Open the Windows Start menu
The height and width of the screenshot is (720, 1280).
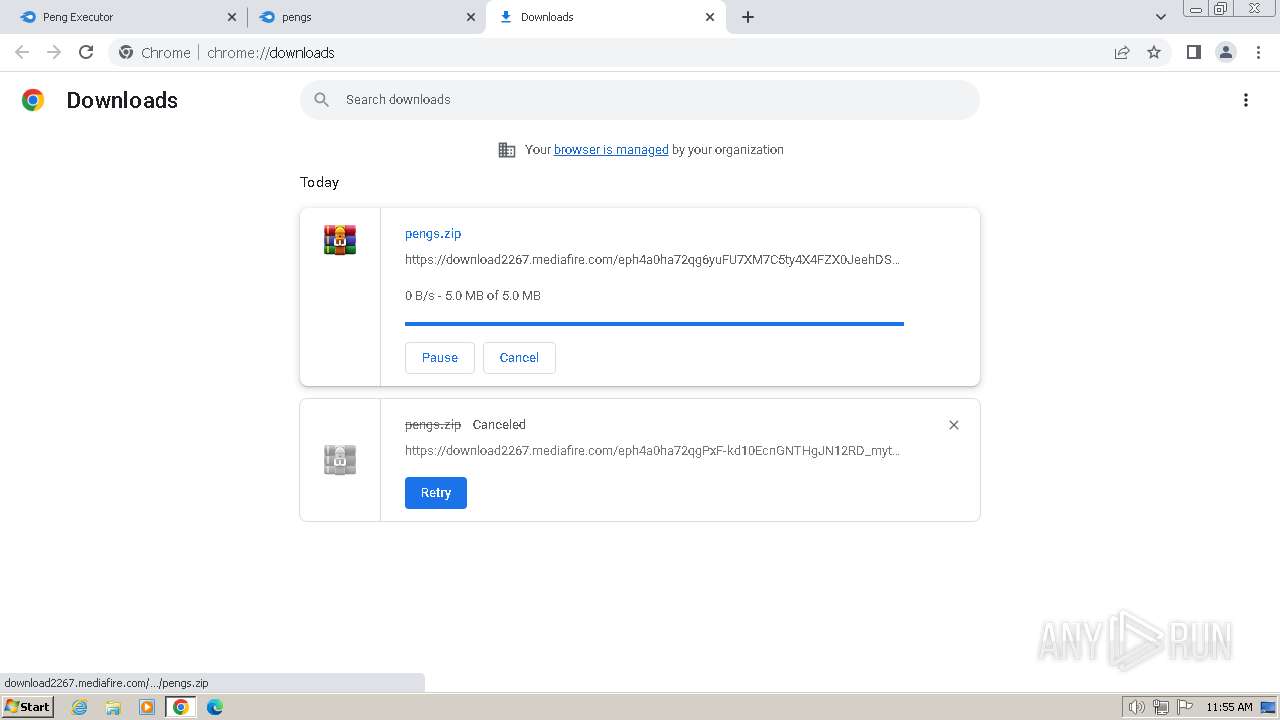pyautogui.click(x=27, y=706)
